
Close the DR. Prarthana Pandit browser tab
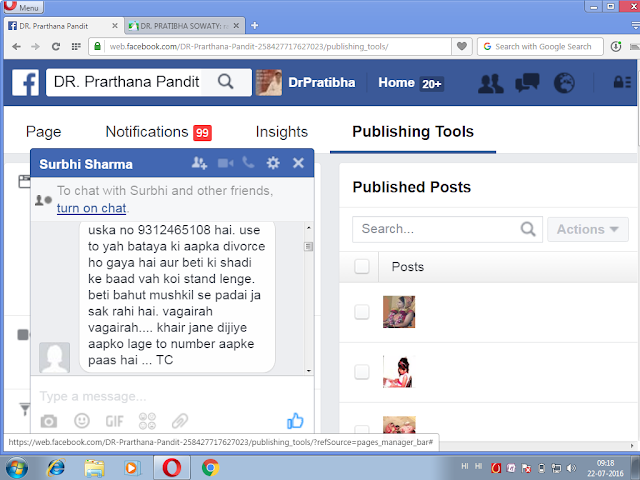(x=115, y=26)
